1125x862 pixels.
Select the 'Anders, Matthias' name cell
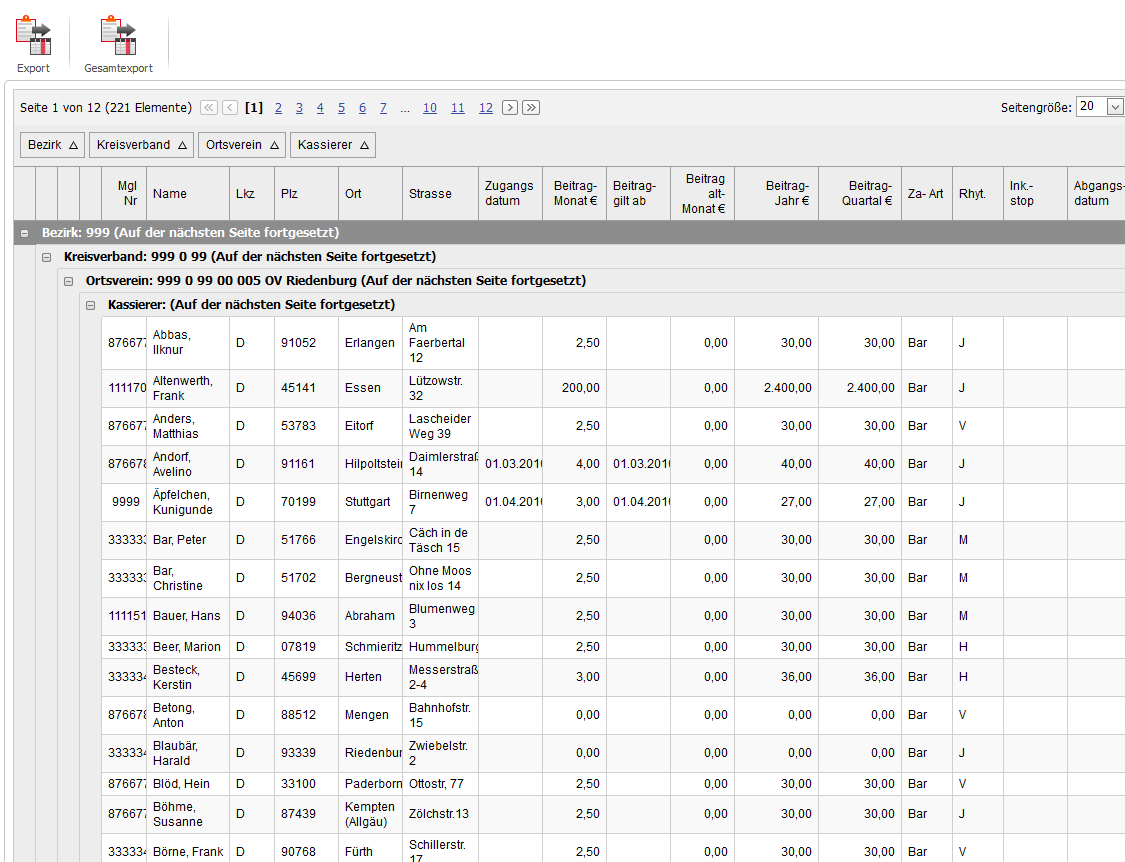pyautogui.click(x=188, y=426)
